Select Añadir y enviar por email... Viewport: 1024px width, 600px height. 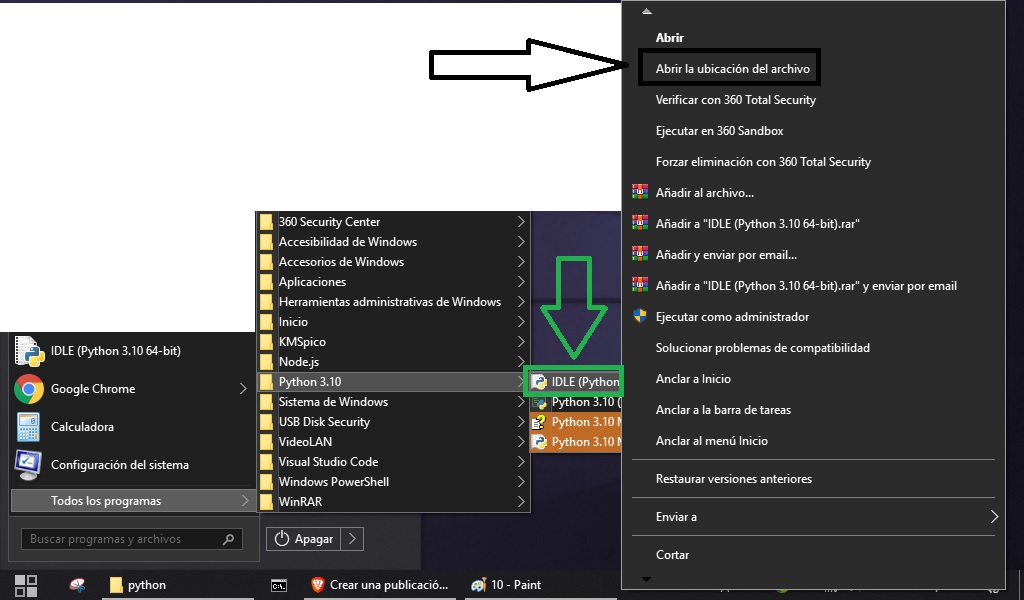tap(813, 255)
